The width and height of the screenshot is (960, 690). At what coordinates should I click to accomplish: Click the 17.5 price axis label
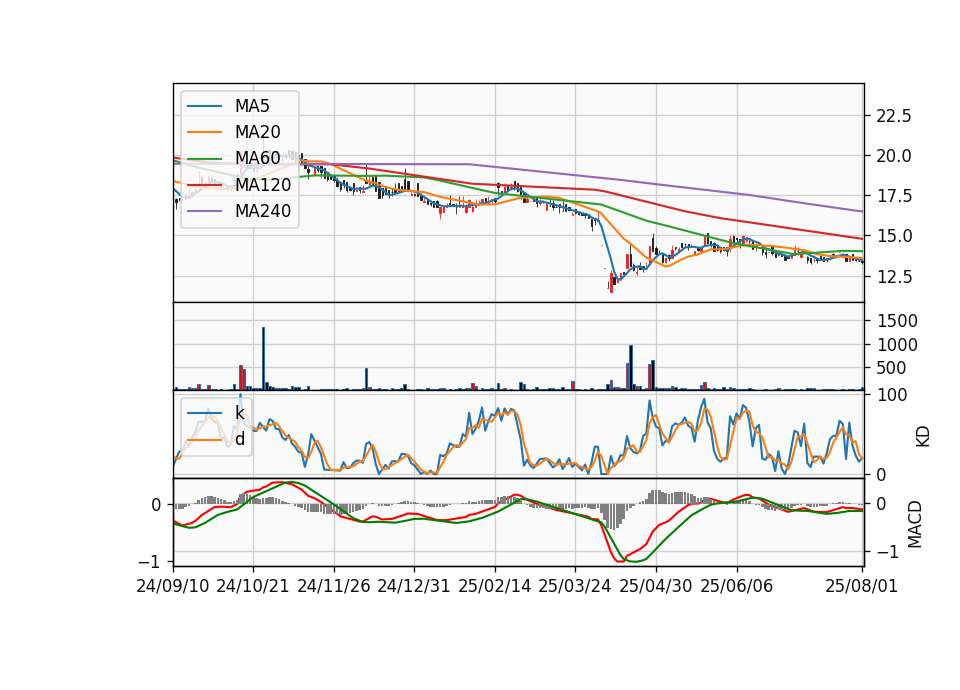pyautogui.click(x=894, y=197)
